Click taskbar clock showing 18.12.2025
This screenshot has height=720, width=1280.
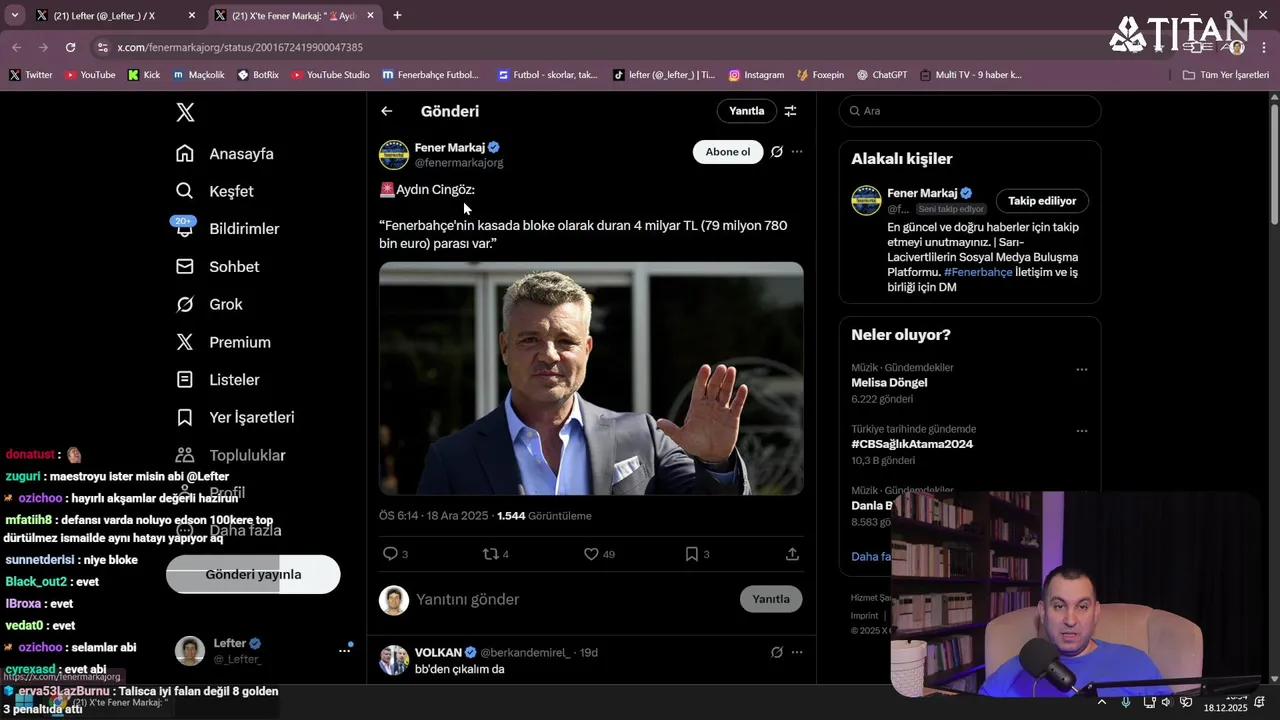click(1226, 702)
